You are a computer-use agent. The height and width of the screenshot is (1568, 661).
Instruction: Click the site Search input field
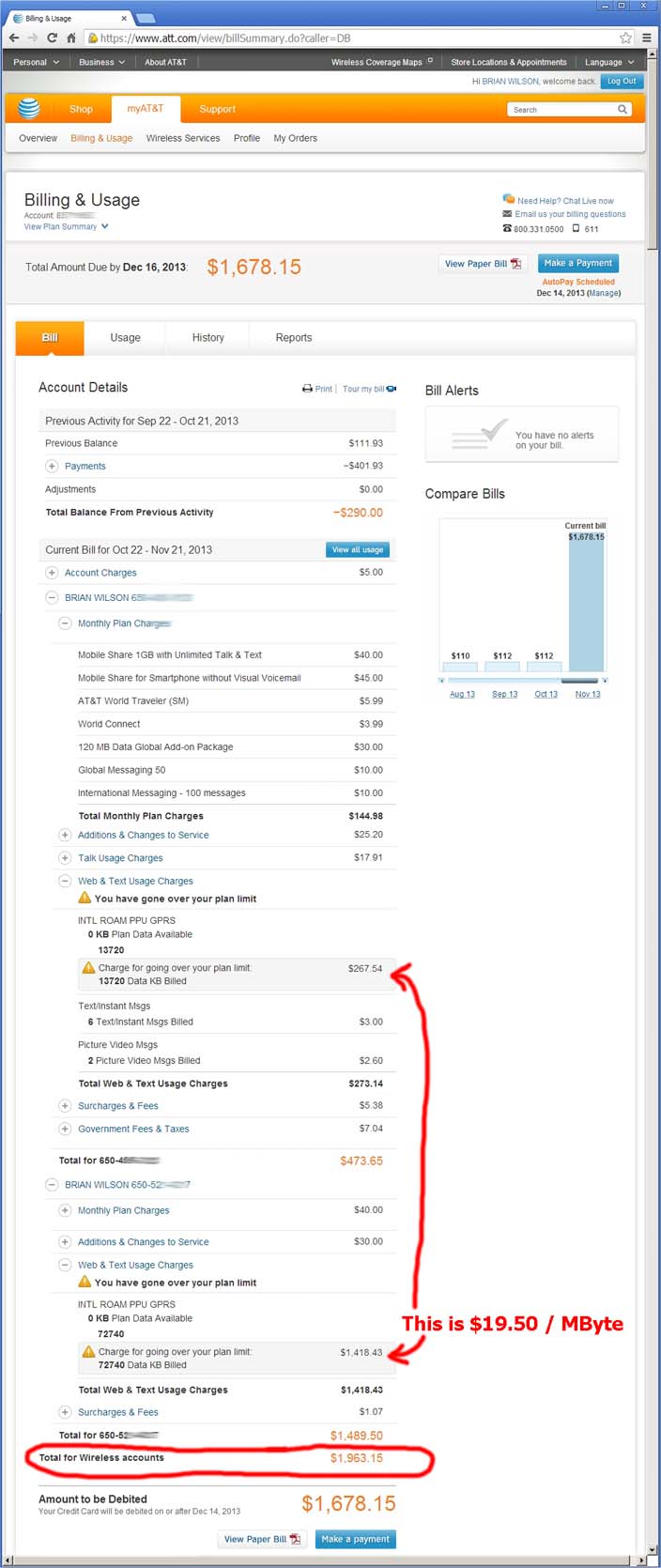562,110
